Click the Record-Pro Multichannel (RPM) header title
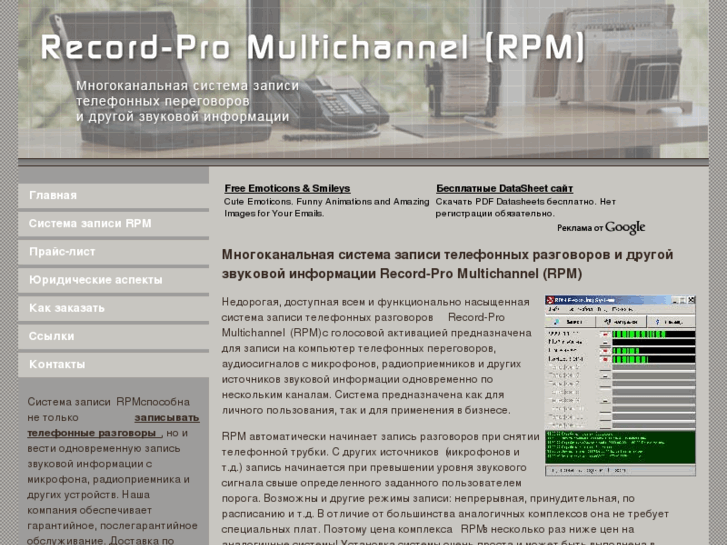Image resolution: width=727 pixels, height=545 pixels. click(314, 47)
